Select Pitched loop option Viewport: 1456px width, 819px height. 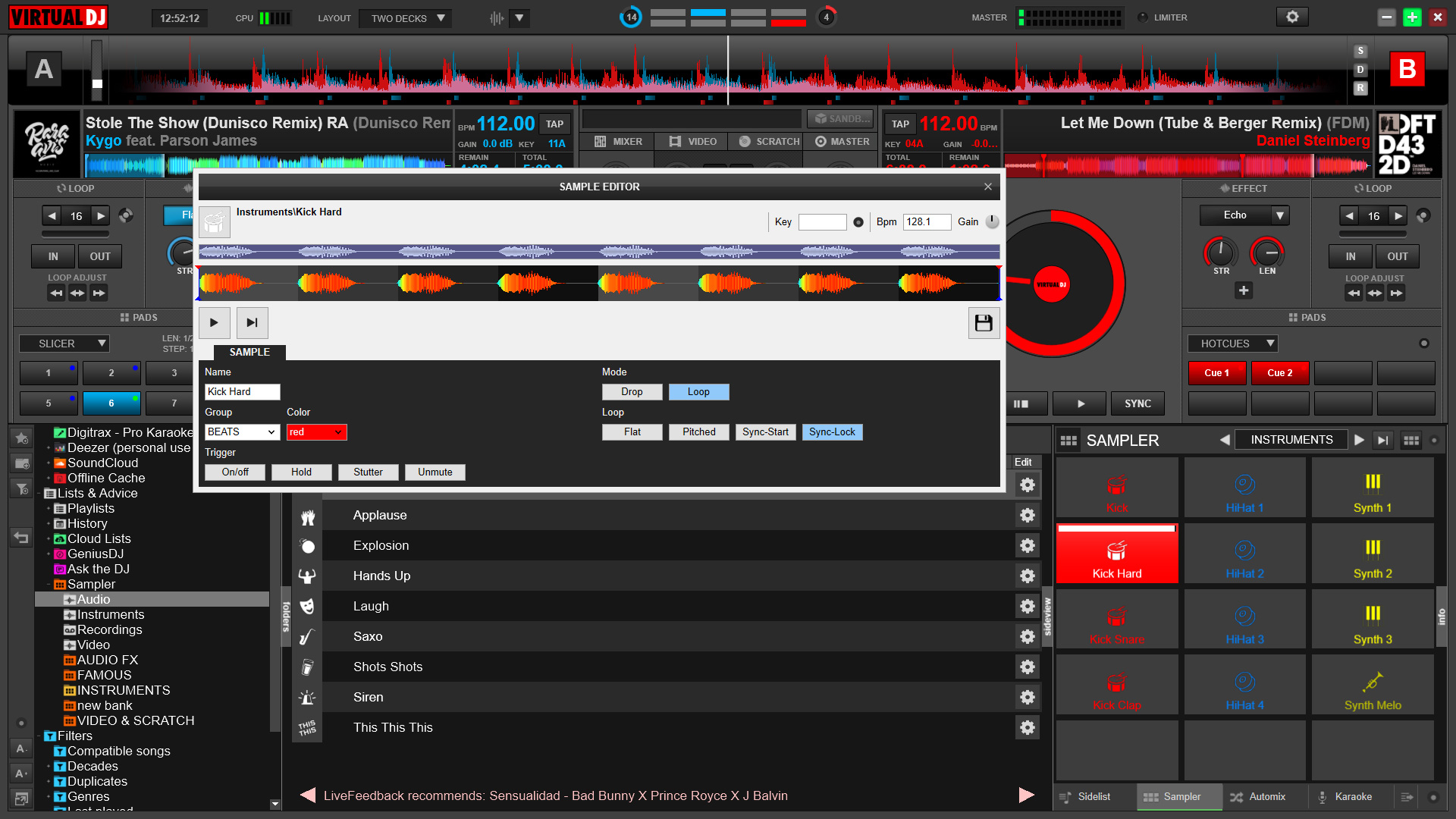point(698,432)
